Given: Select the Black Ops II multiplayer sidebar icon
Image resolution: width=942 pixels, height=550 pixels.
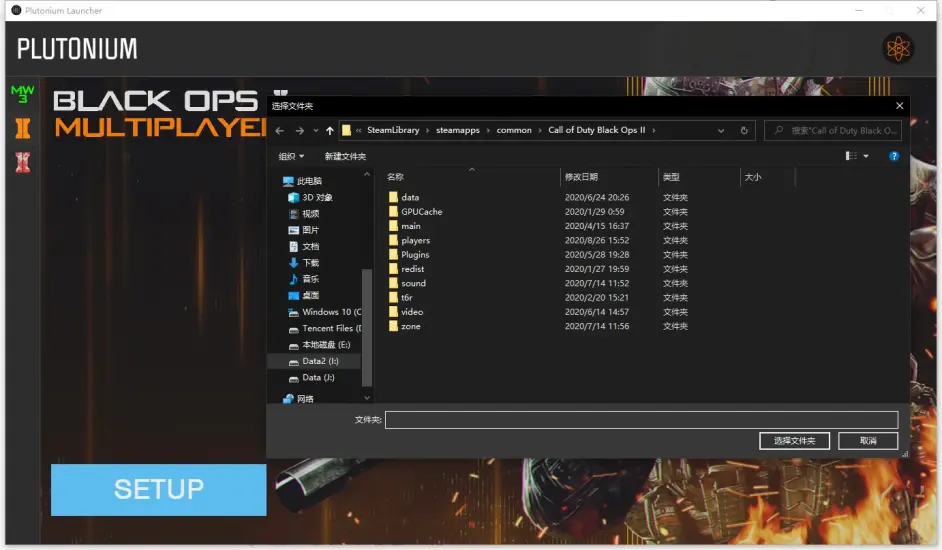Looking at the screenshot, I should (x=23, y=128).
